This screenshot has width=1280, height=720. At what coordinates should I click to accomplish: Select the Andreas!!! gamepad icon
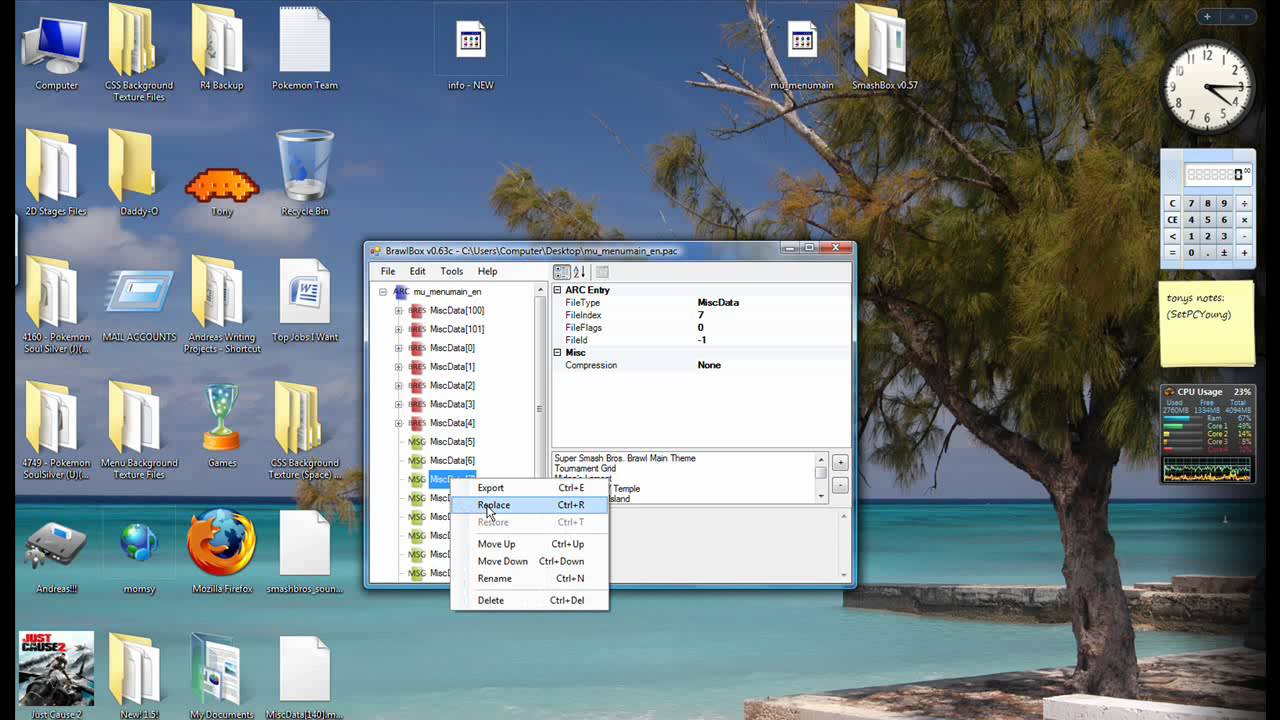coord(56,556)
